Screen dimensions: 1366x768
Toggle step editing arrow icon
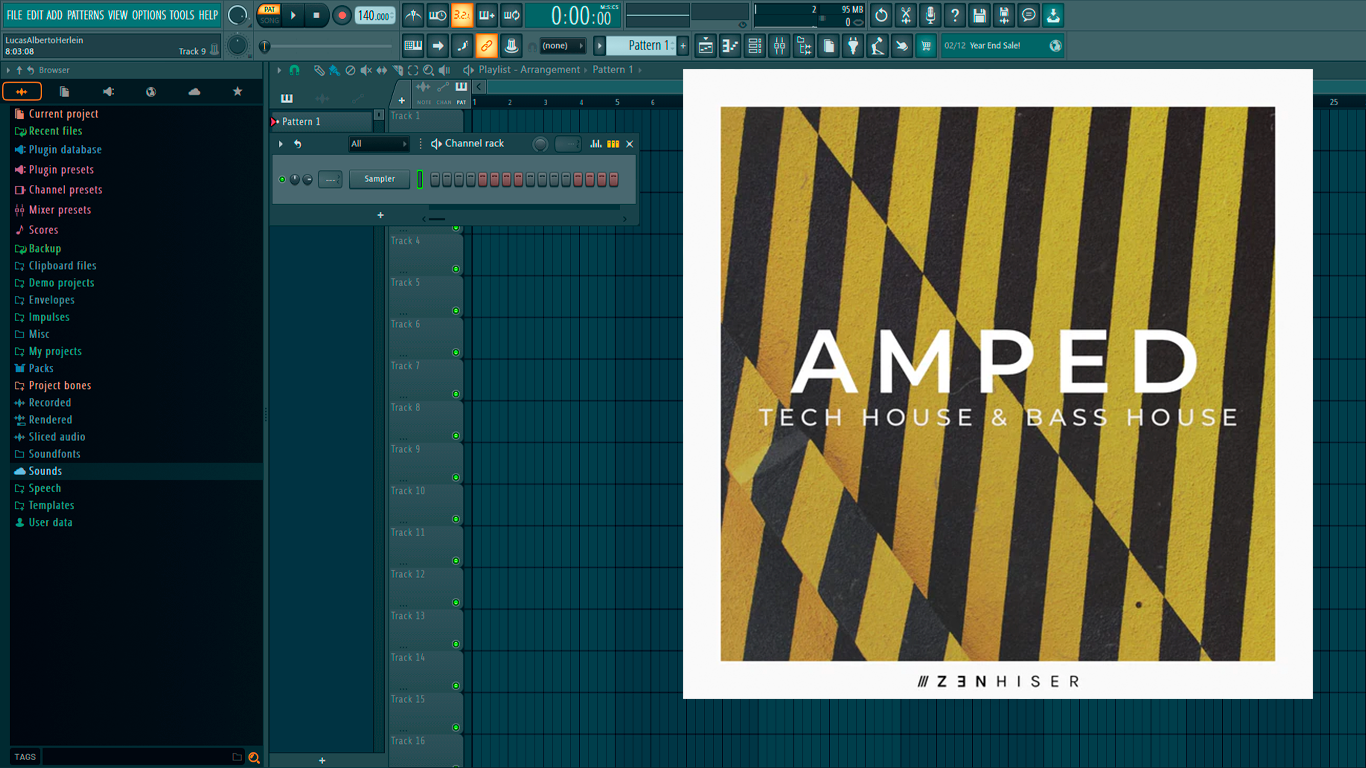click(438, 45)
